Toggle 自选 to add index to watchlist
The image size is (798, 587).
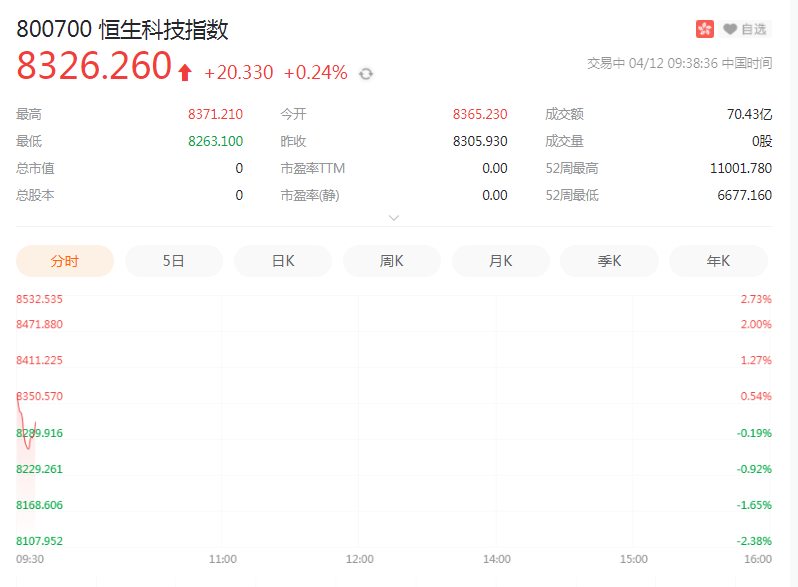[x=745, y=29]
